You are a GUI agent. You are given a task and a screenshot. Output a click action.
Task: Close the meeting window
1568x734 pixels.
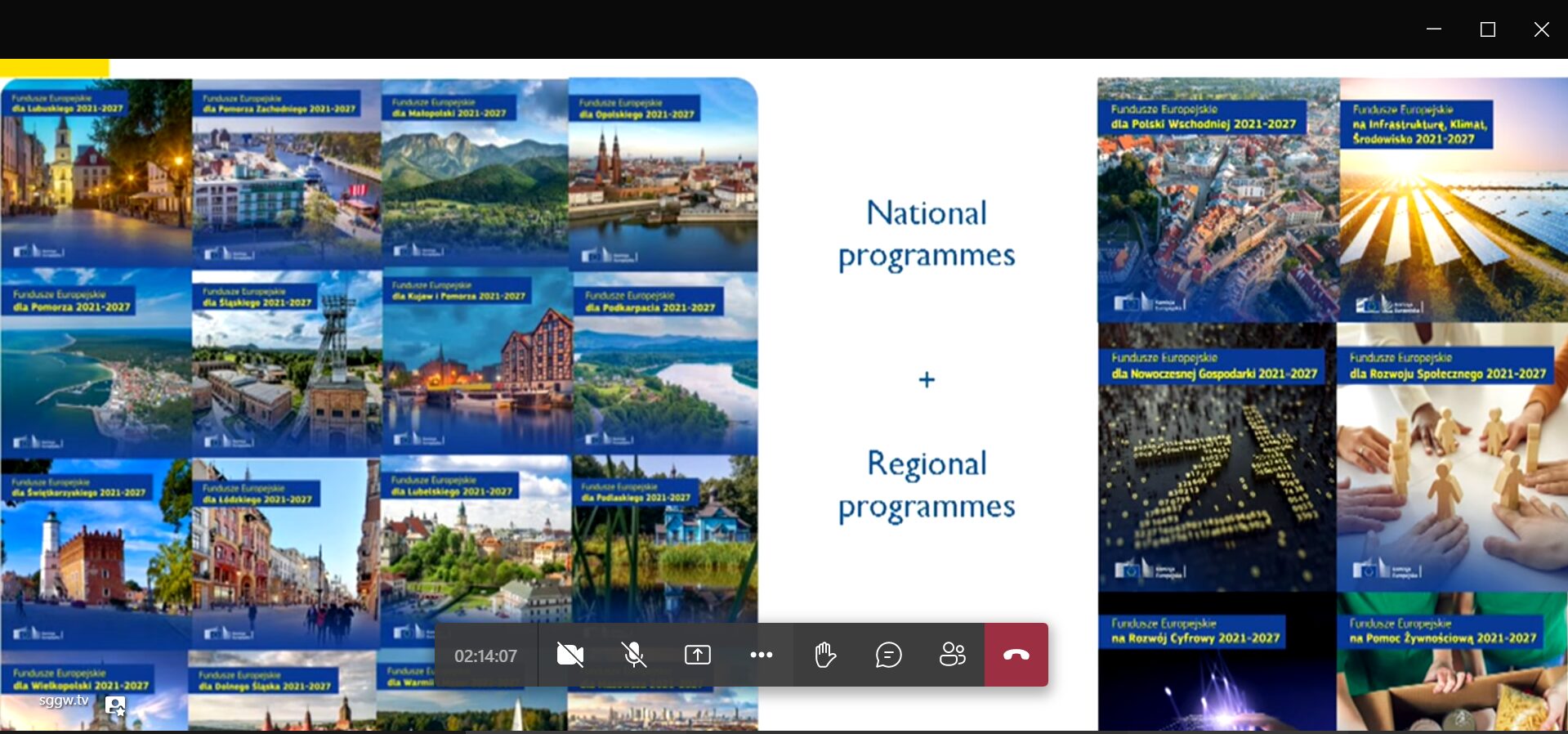tap(1541, 29)
